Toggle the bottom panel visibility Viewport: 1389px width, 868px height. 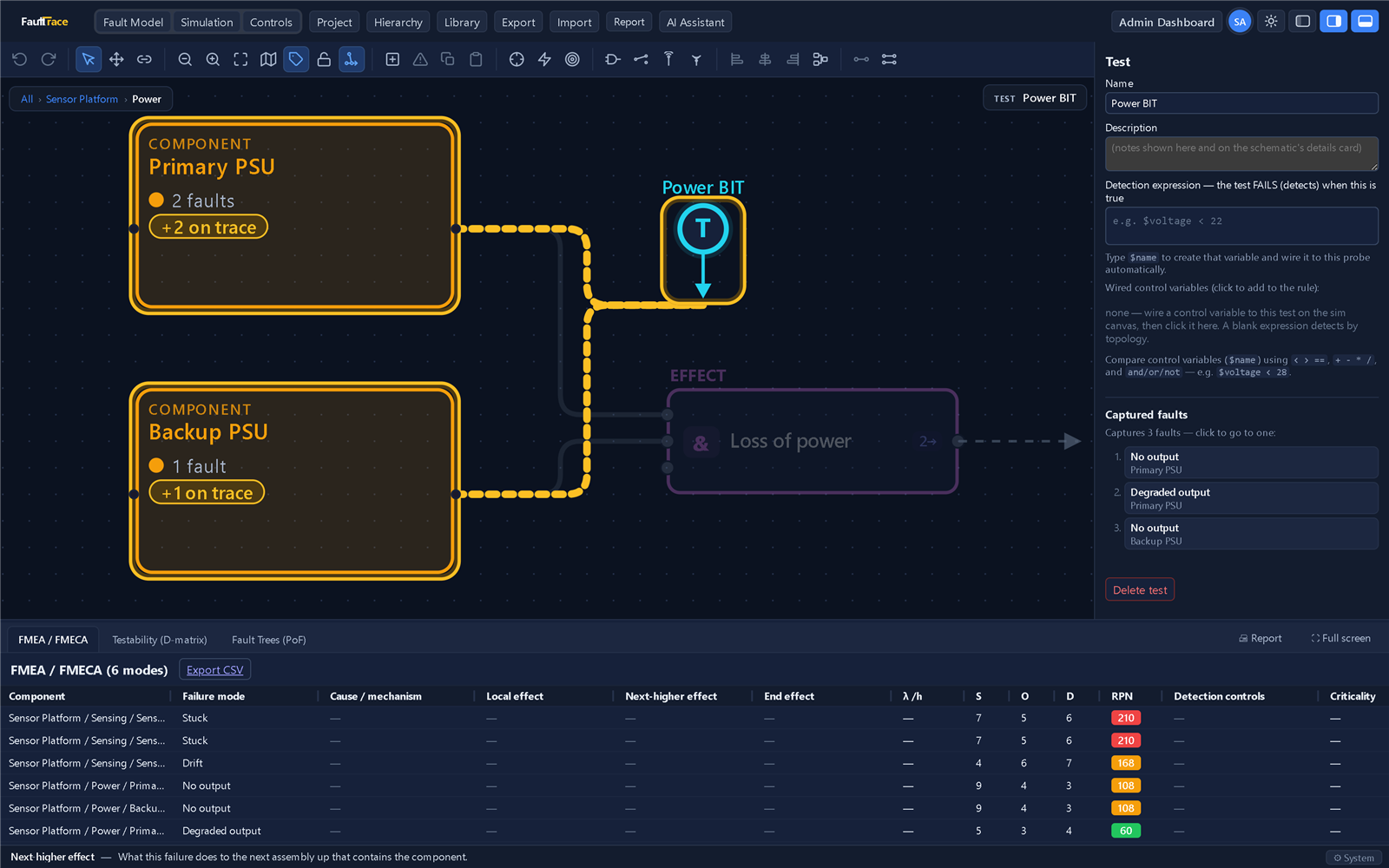coord(1366,22)
